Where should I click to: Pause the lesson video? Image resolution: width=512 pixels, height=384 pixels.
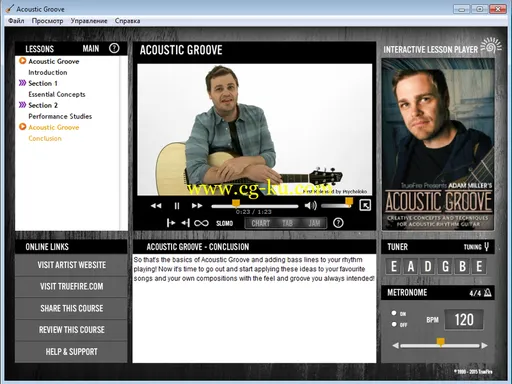coord(177,206)
